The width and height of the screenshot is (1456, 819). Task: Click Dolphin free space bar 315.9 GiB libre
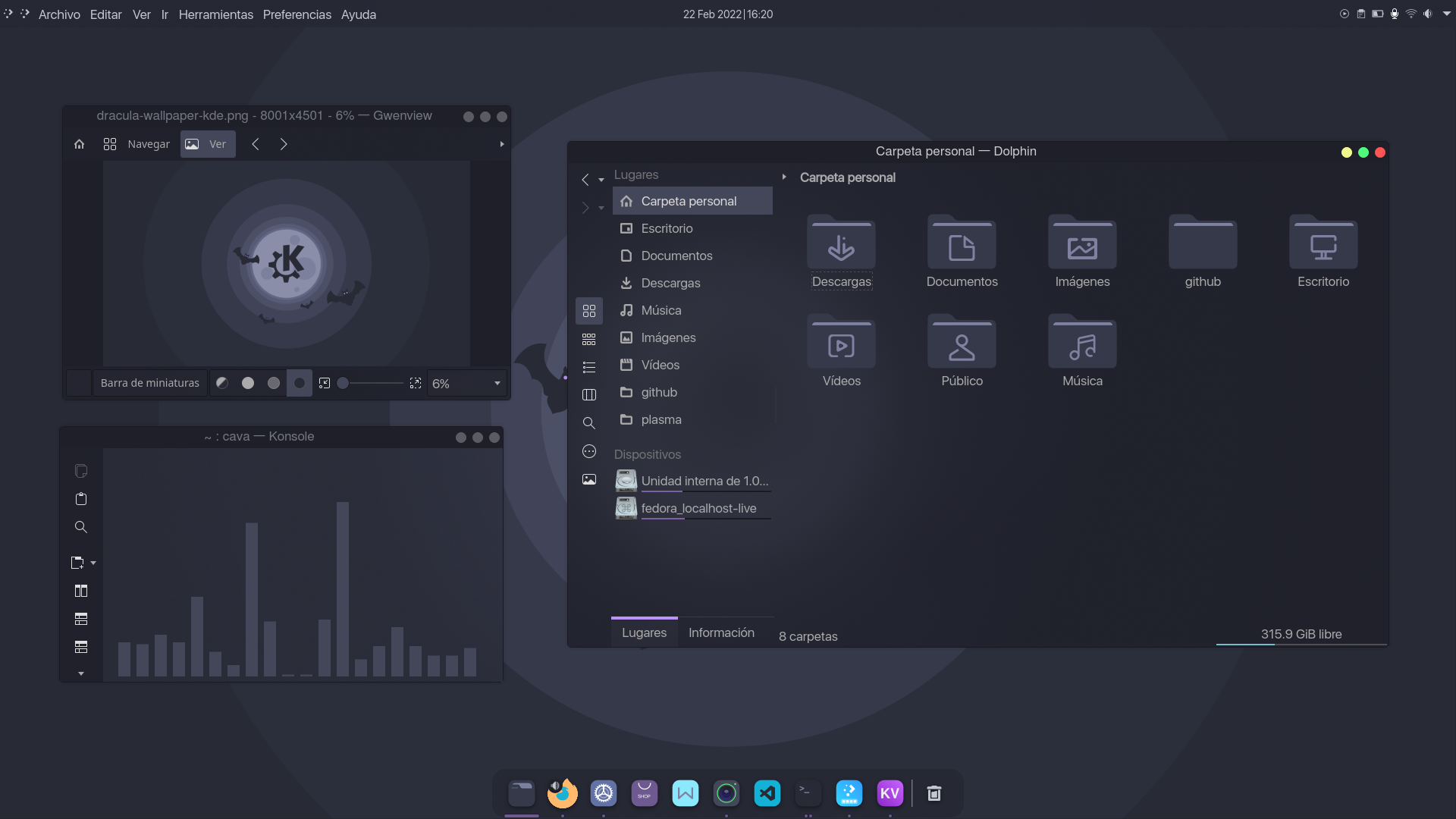point(1301,635)
